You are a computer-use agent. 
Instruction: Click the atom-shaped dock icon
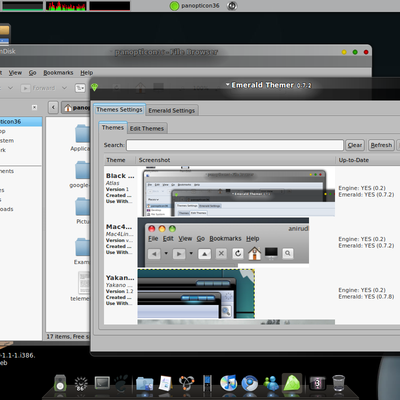pyautogui.click(x=186, y=383)
